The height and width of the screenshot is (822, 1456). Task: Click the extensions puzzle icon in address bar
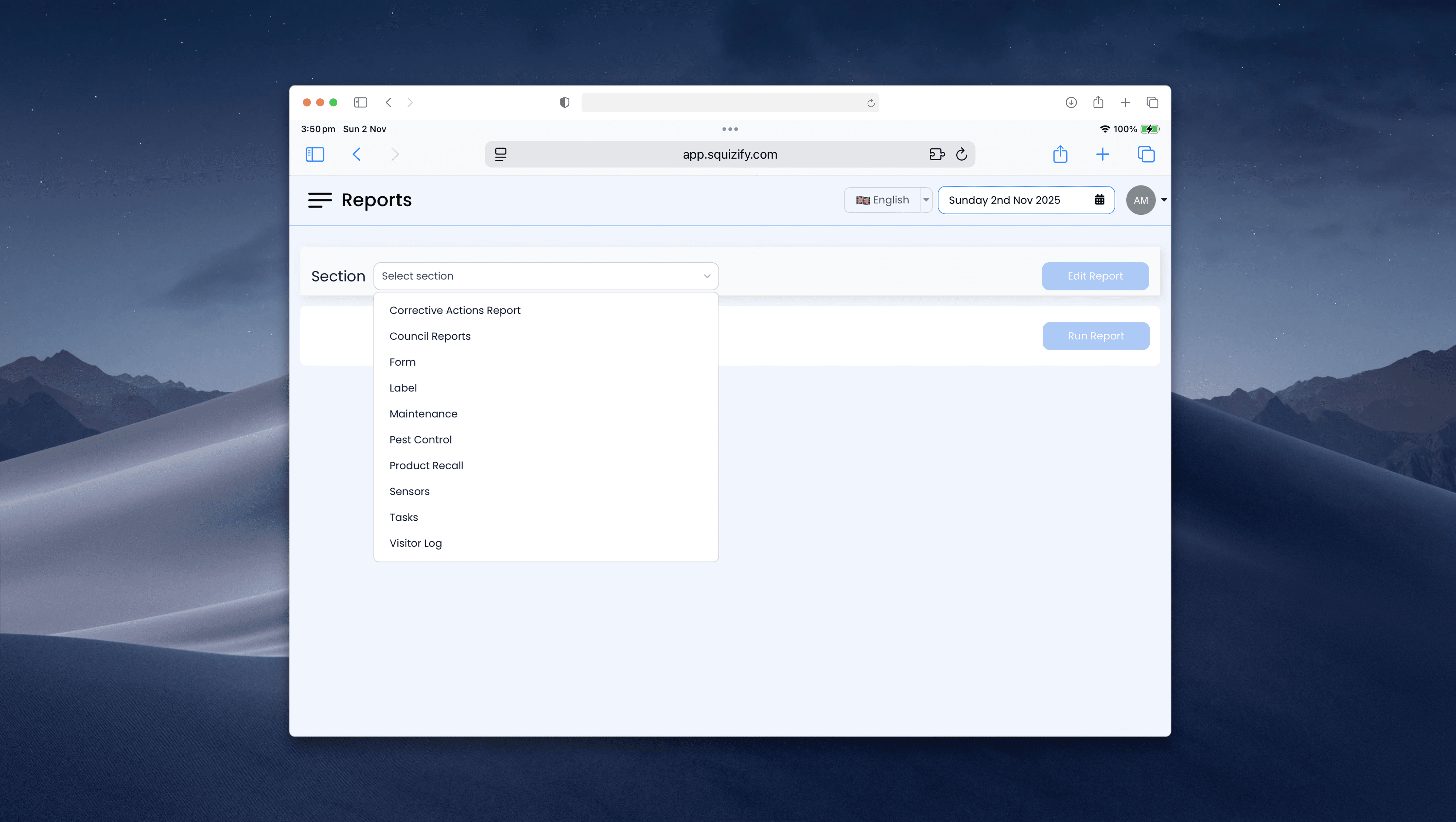point(937,154)
